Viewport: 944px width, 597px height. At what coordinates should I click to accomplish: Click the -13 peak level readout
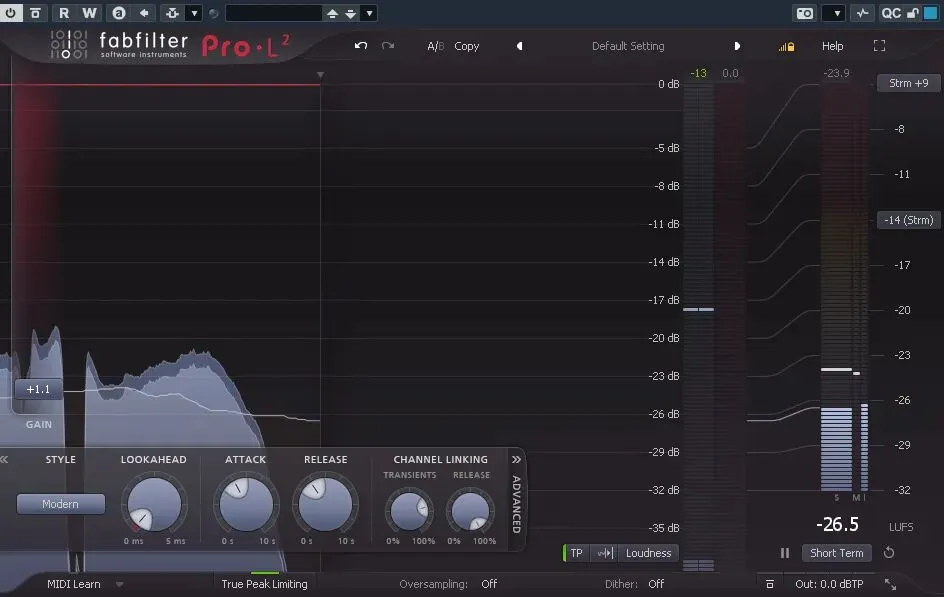click(698, 73)
